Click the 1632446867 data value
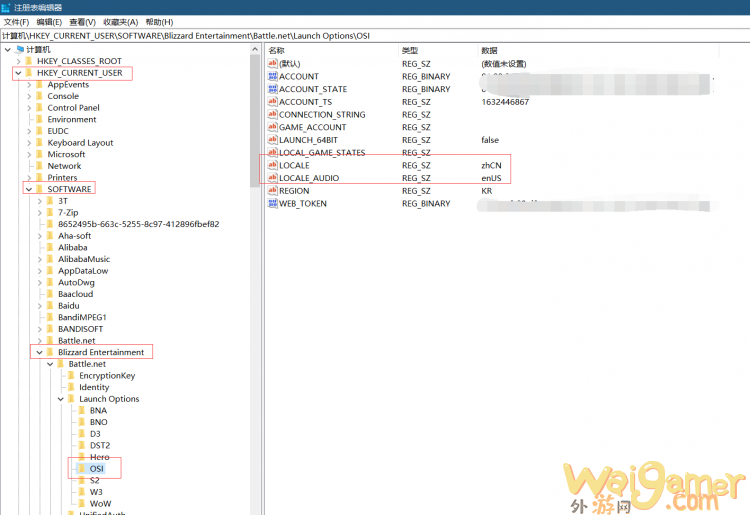 (x=505, y=102)
